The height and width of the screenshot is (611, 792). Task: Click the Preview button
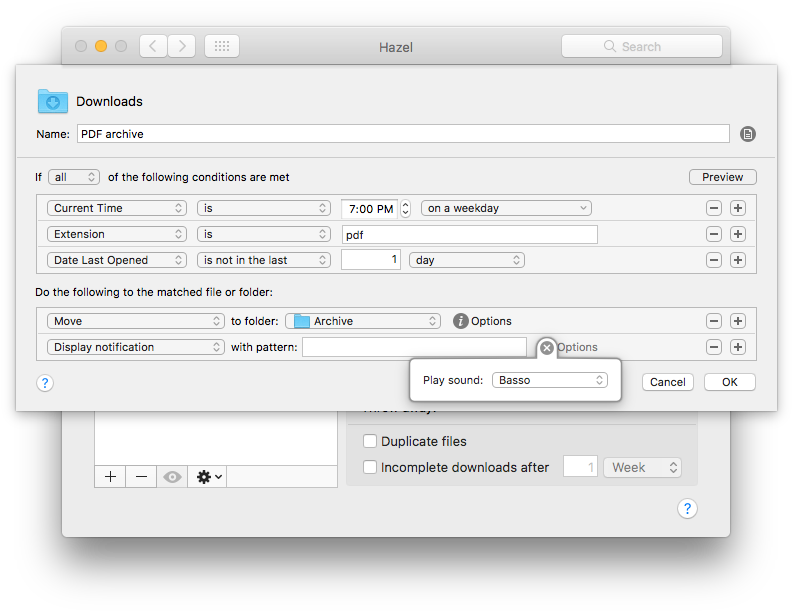click(722, 177)
